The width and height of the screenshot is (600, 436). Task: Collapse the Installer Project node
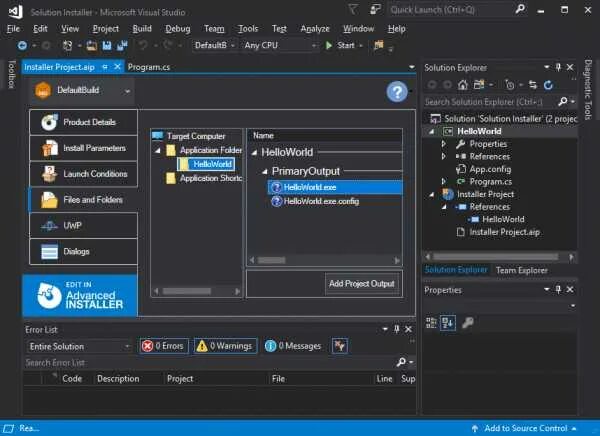pos(432,194)
